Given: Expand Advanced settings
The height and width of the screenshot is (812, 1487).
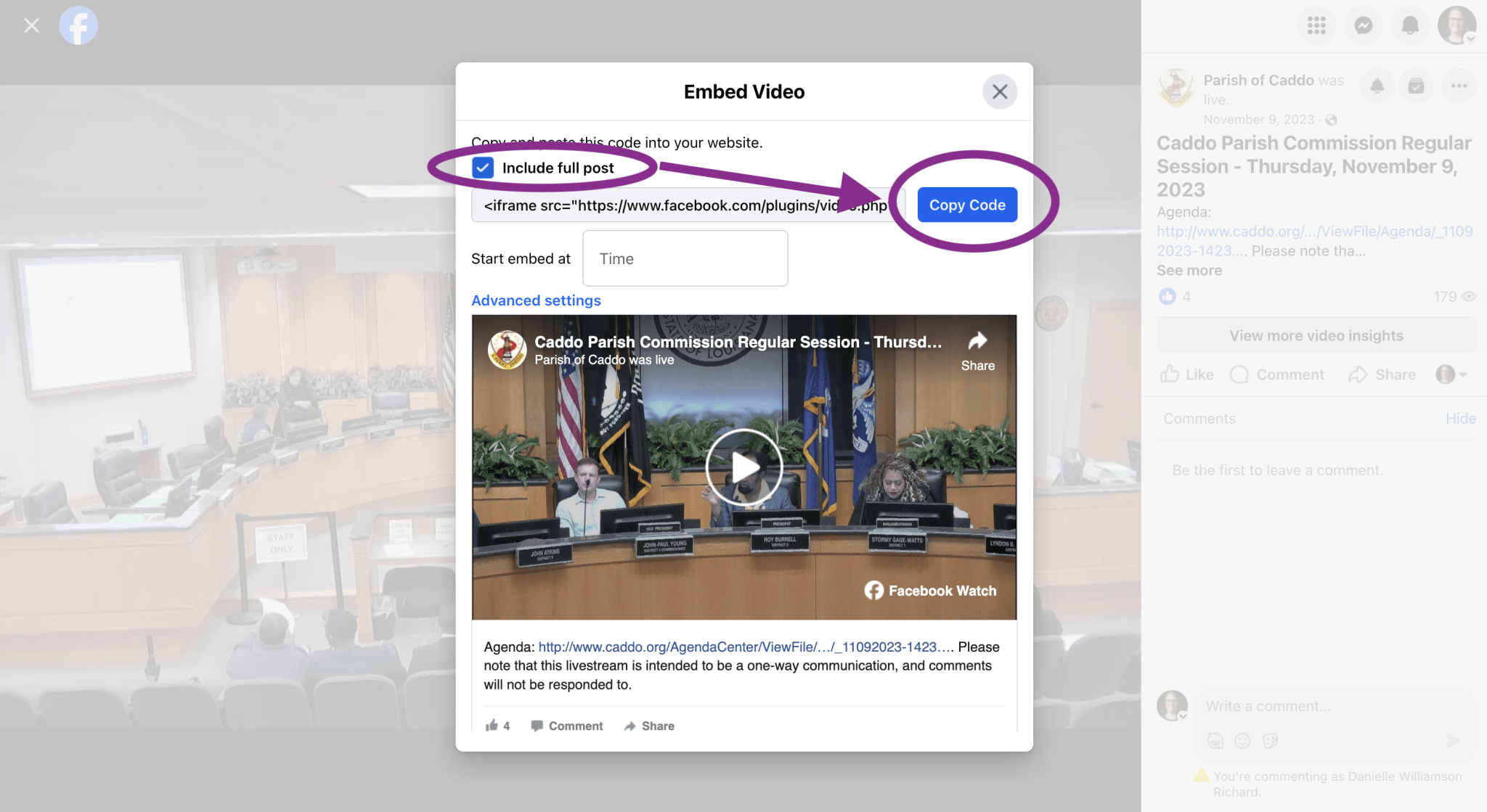Looking at the screenshot, I should pos(536,300).
